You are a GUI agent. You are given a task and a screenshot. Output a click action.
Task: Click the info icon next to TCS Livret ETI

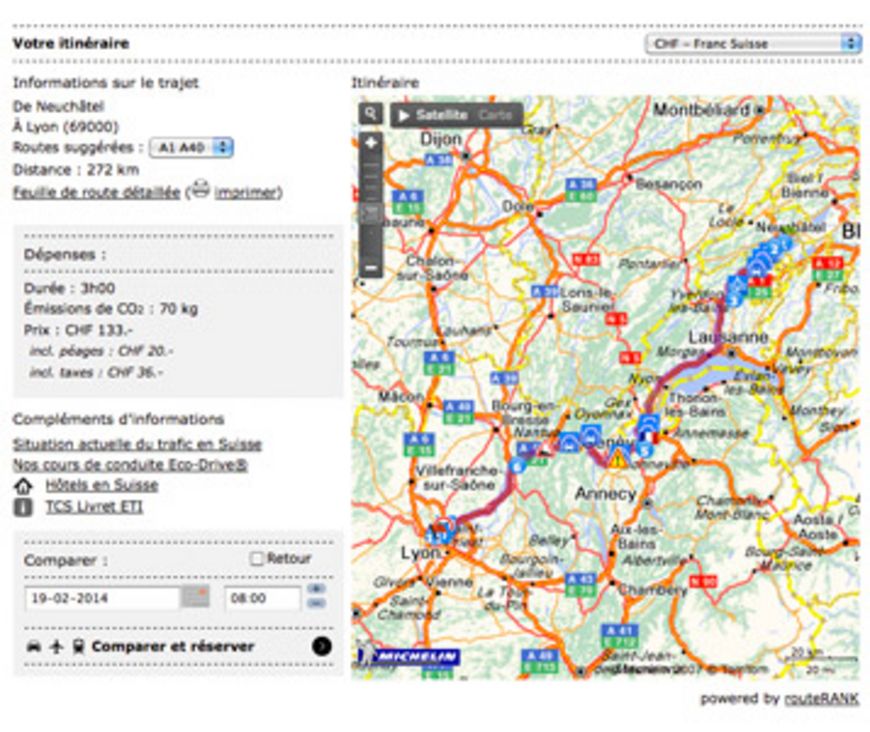[x=23, y=507]
